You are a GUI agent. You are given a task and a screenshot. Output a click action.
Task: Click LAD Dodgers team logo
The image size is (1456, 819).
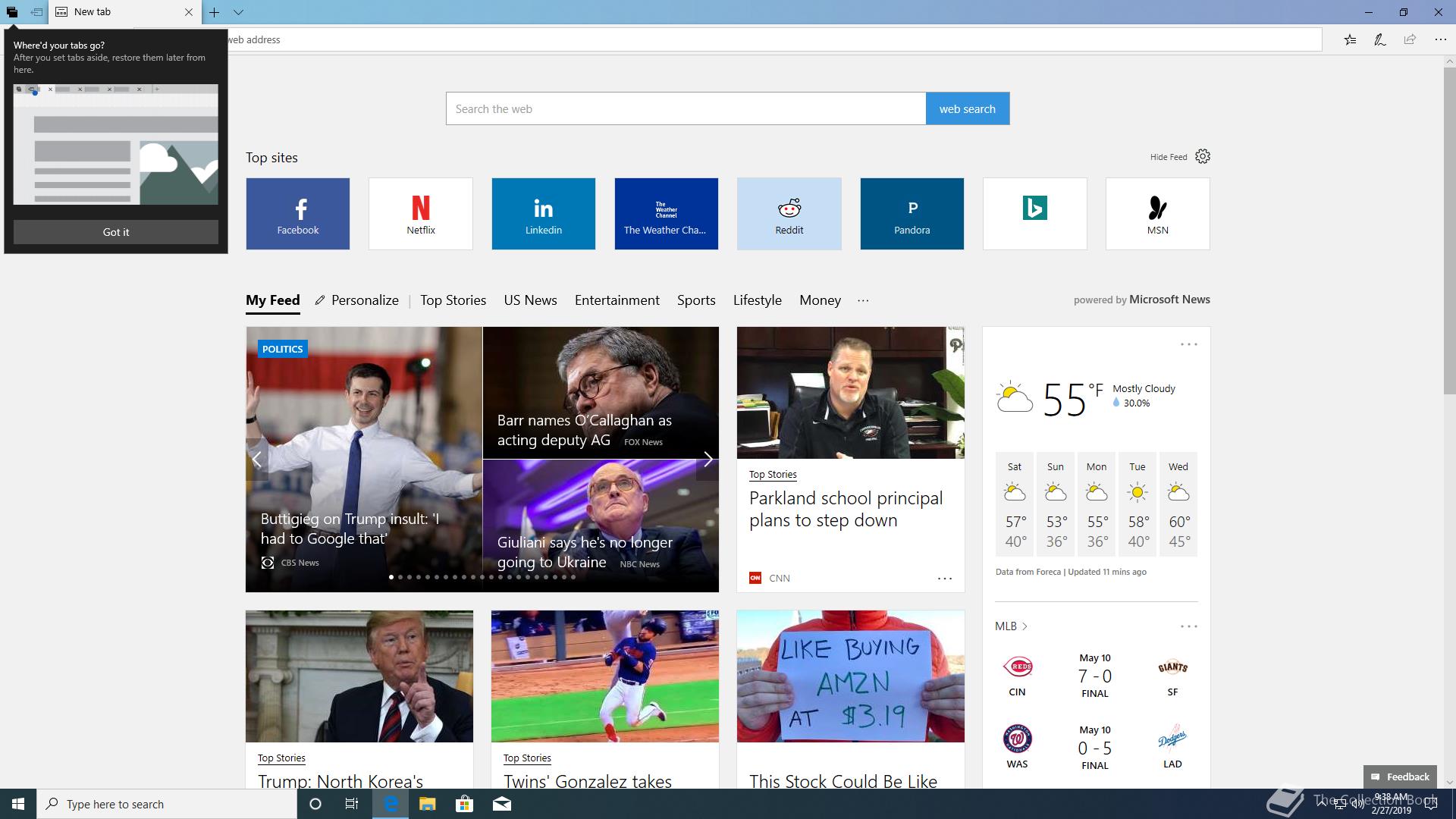(x=1172, y=738)
